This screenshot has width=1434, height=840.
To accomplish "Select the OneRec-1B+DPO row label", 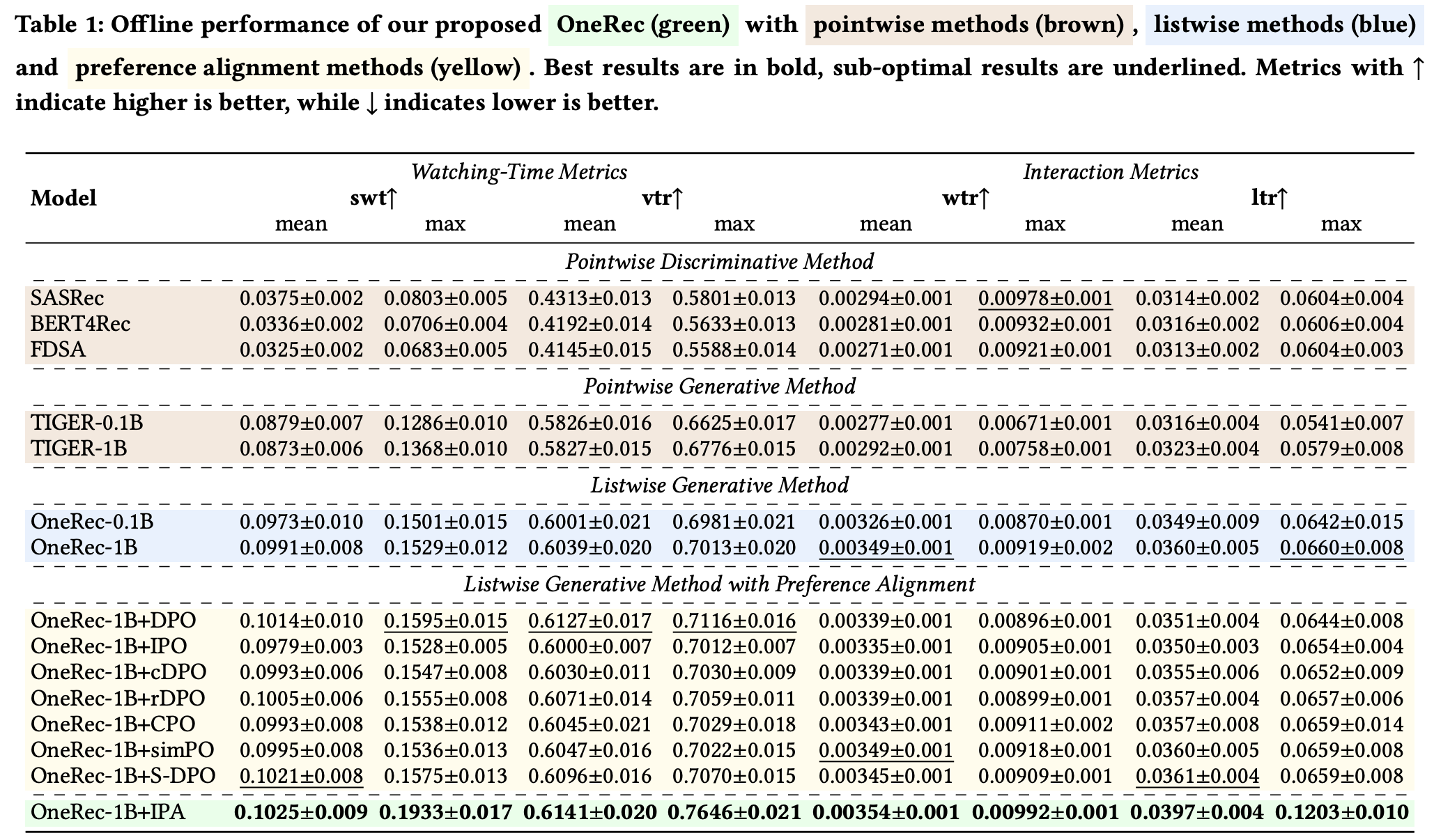I will click(114, 621).
